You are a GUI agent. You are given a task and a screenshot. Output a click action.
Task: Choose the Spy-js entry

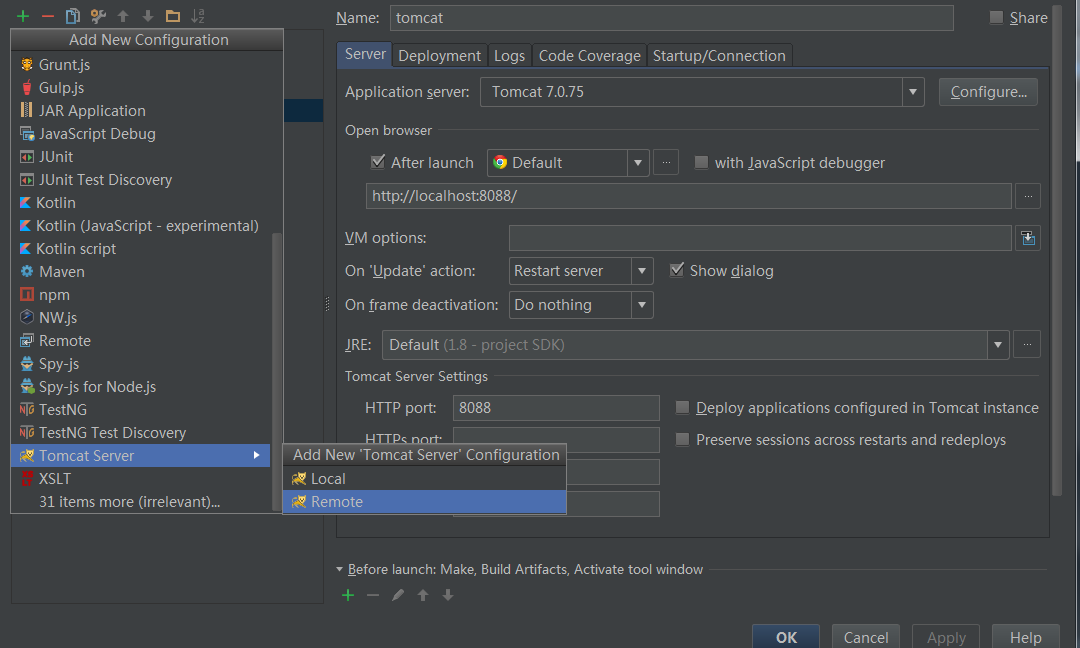click(141, 364)
